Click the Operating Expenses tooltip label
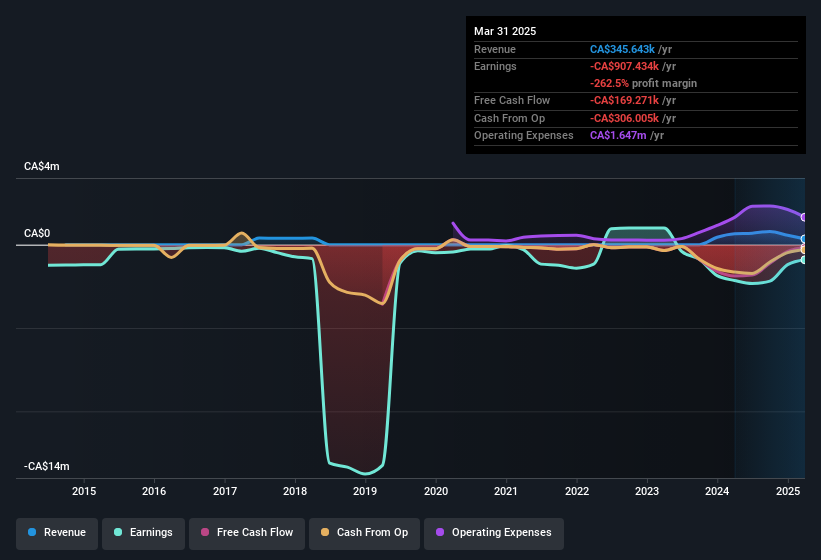Screen dimensions: 821x560 (x=524, y=136)
